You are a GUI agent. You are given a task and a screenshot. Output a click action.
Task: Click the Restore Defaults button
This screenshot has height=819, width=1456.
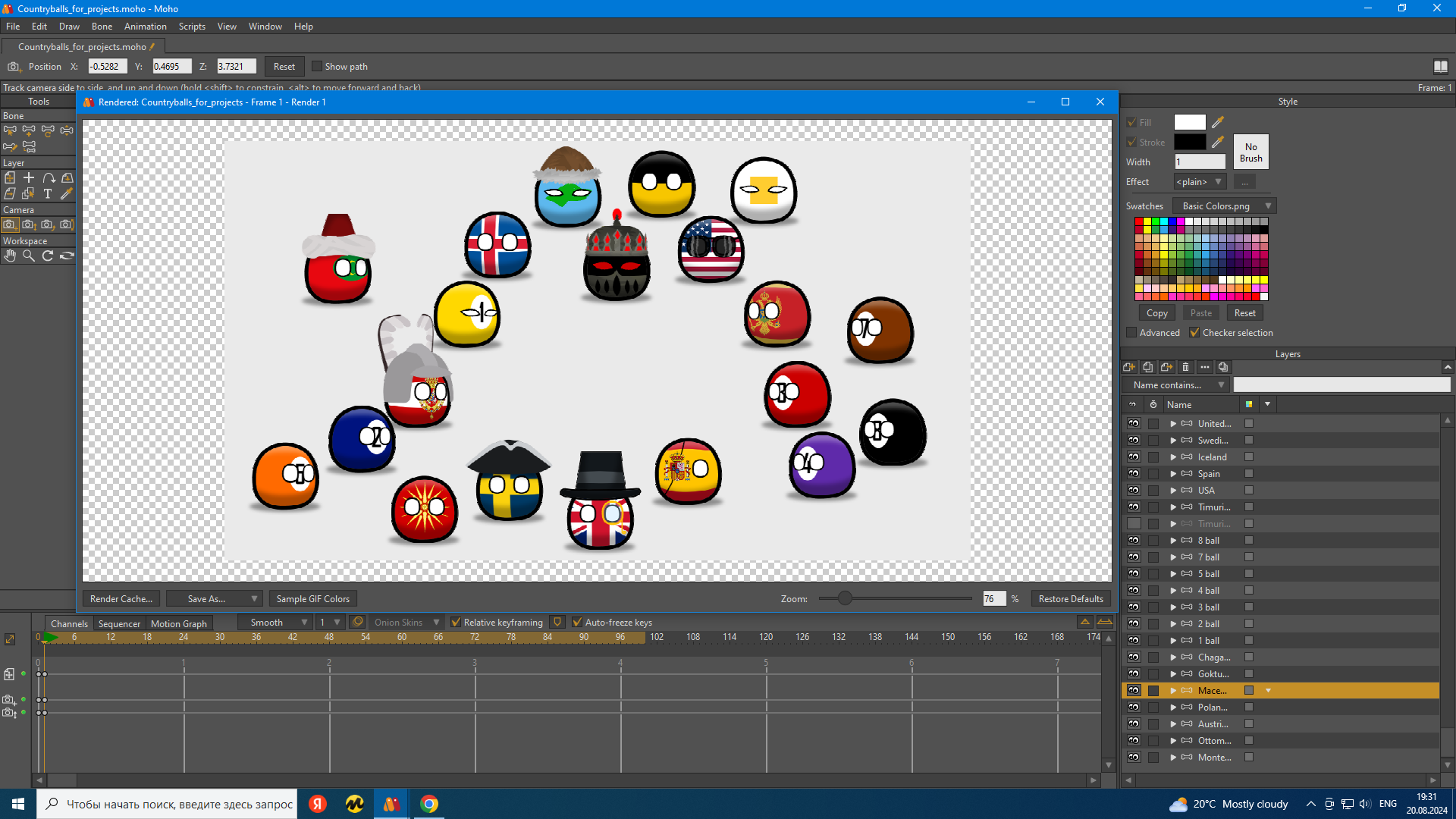[x=1070, y=598]
